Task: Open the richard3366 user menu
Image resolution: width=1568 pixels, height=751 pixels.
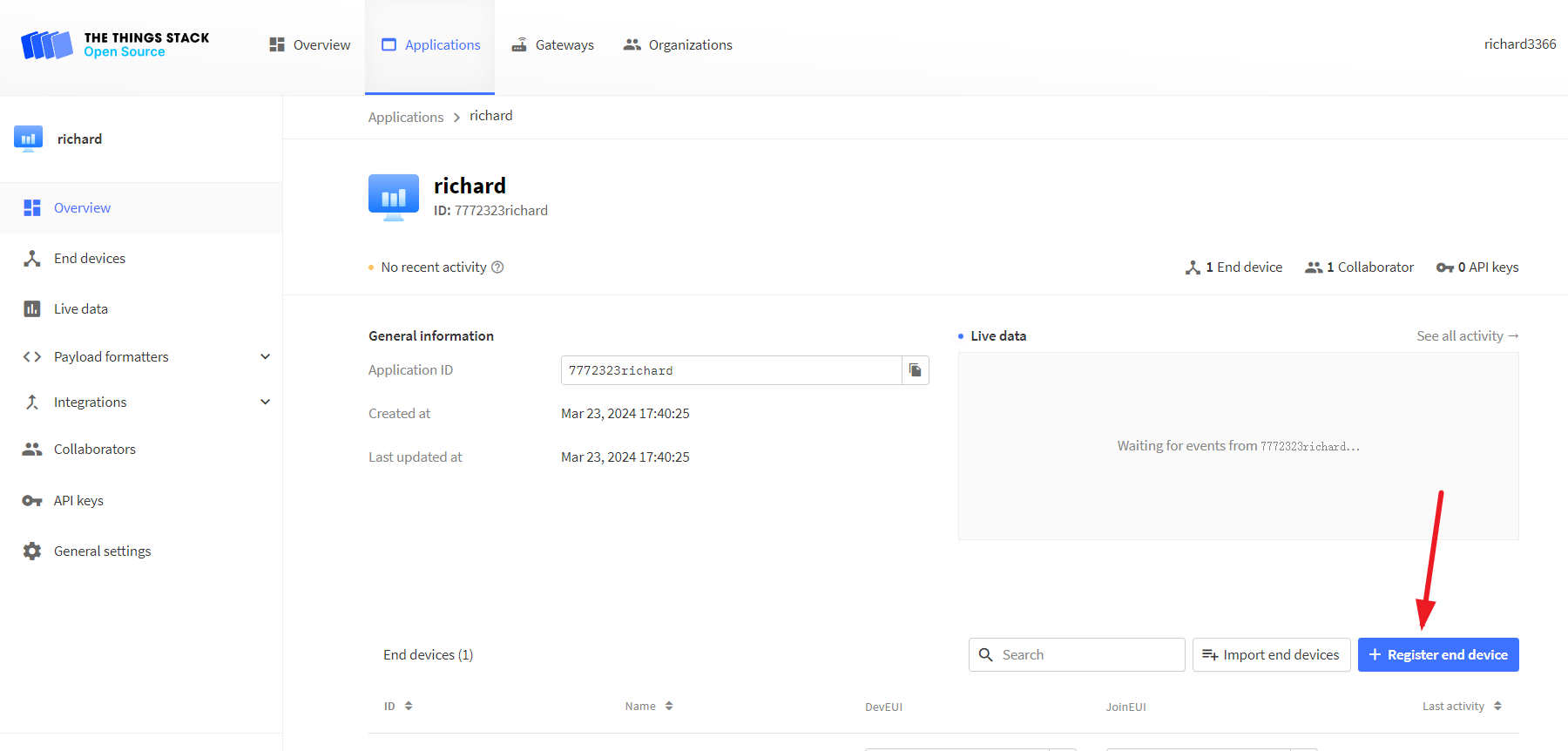Action: tap(1519, 44)
